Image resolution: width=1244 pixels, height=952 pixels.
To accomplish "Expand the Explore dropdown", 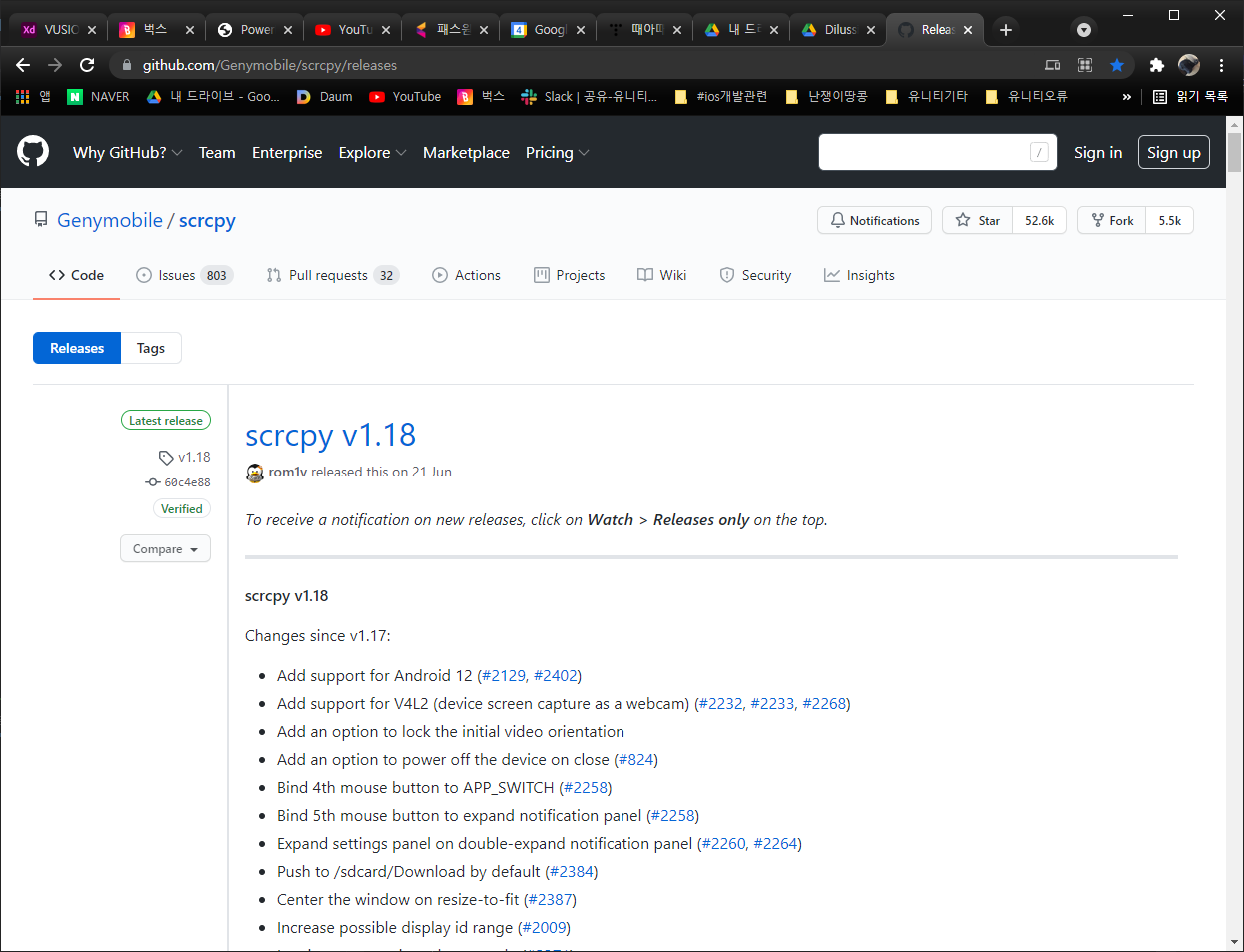I will pos(372,152).
